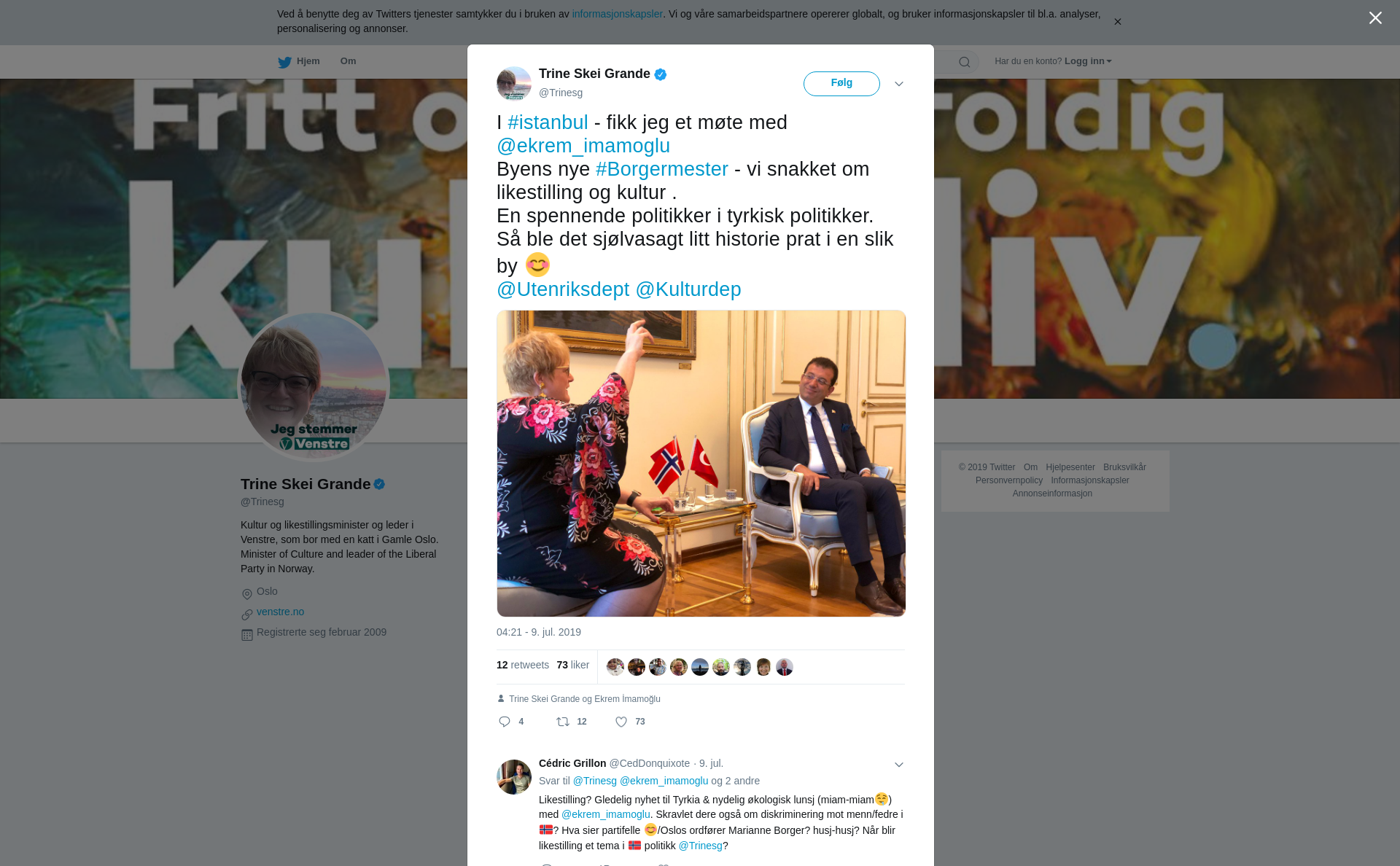Click the Twitter bird Hjem icon
This screenshot has height=866, width=1400.
284,62
